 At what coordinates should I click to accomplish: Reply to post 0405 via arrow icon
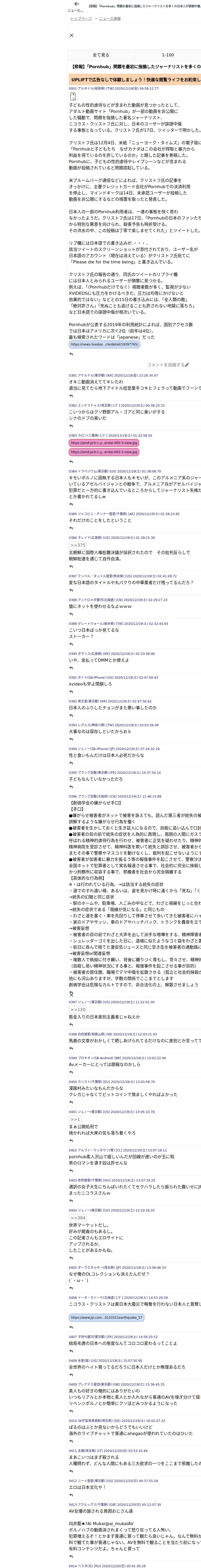[x=71, y=1288]
